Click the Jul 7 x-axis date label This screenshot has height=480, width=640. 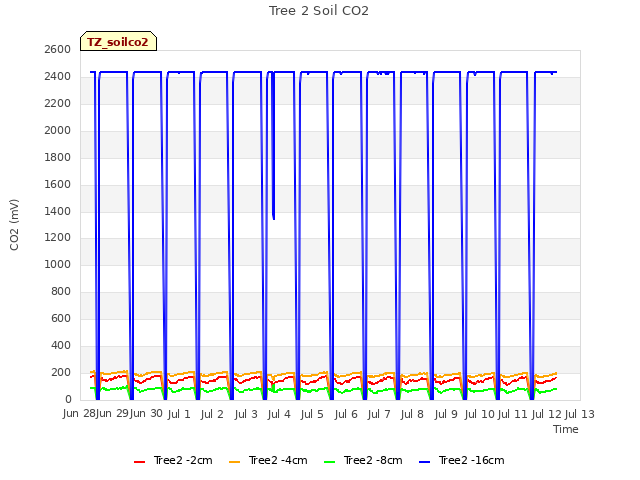[379, 414]
